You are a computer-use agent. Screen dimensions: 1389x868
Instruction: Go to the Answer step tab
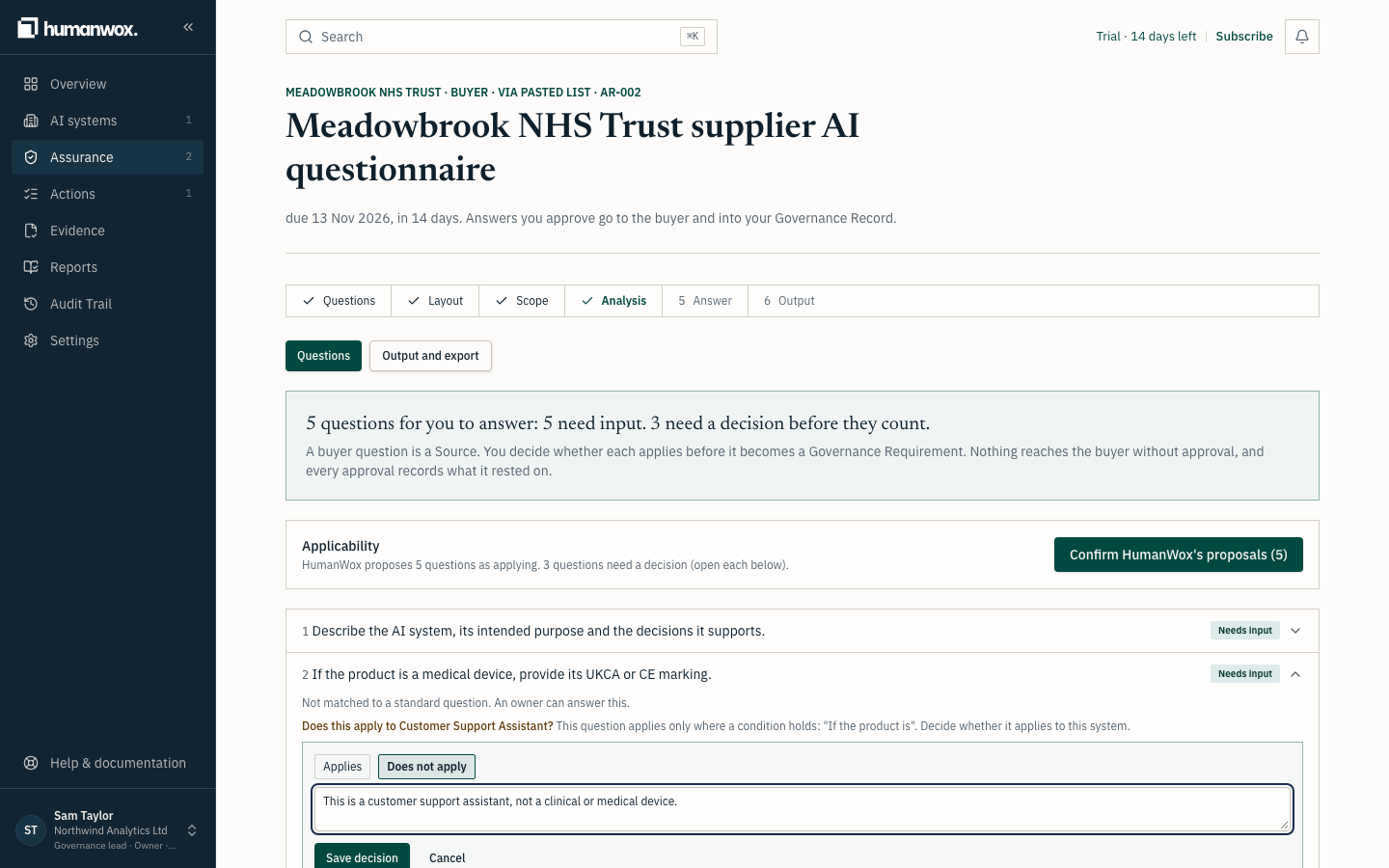pos(705,301)
